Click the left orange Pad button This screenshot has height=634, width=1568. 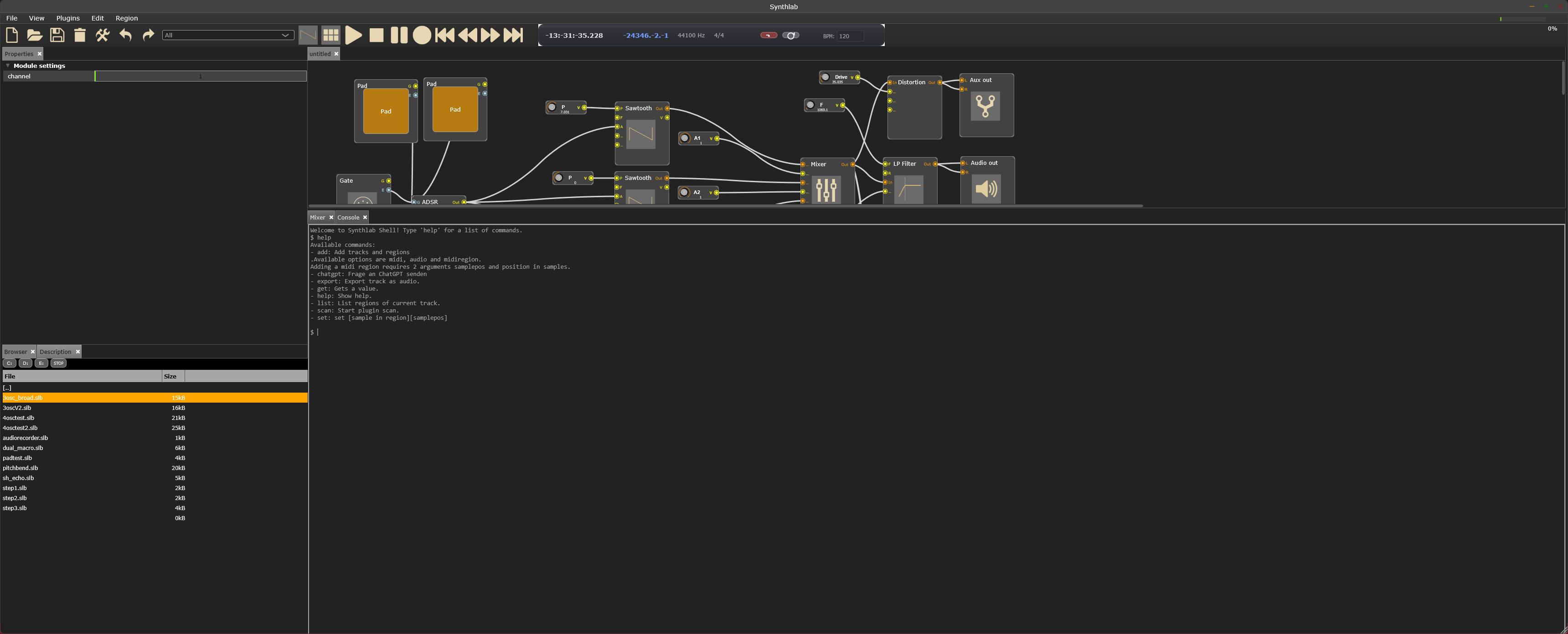pos(386,111)
